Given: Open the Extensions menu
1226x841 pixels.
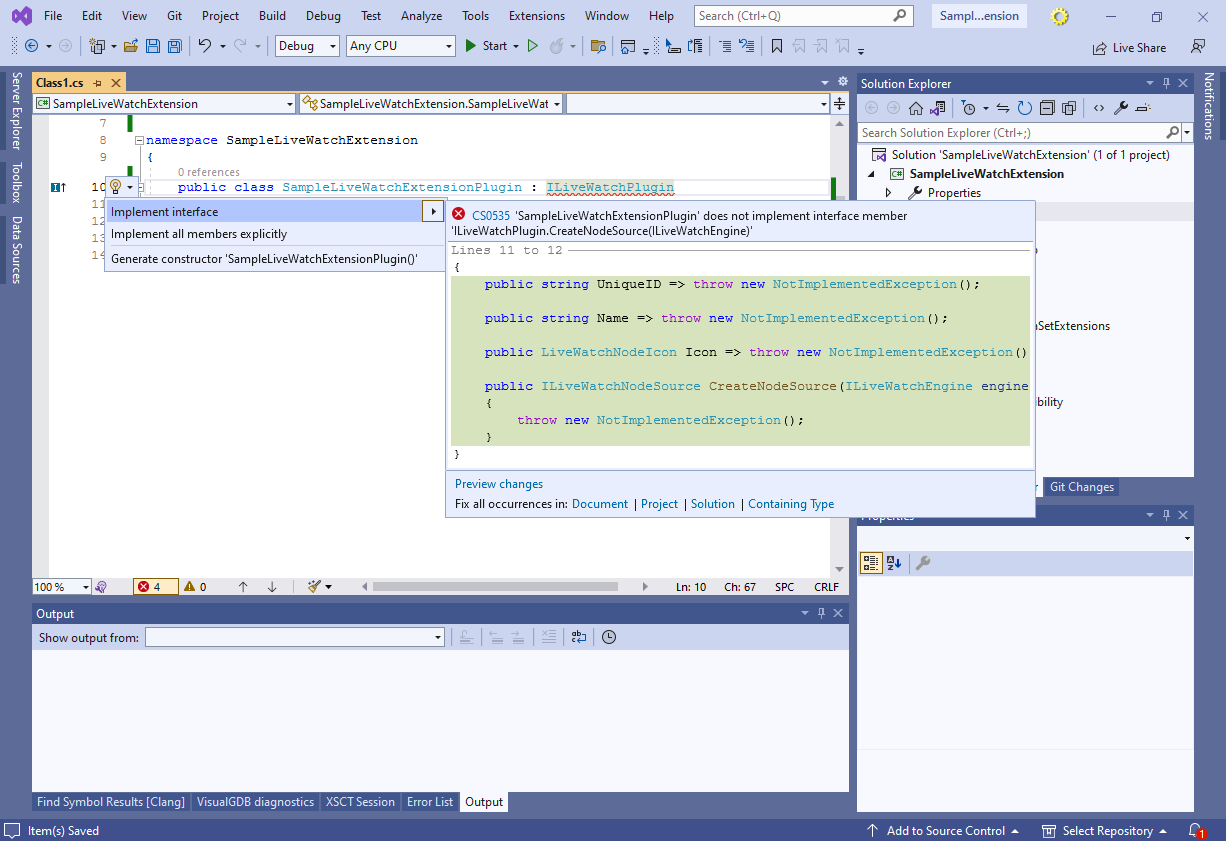Looking at the screenshot, I should coord(536,16).
